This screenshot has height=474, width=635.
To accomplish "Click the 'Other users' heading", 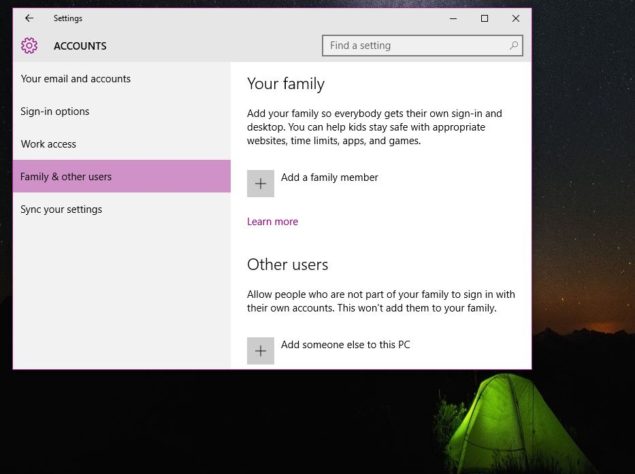I will pyautogui.click(x=287, y=265).
